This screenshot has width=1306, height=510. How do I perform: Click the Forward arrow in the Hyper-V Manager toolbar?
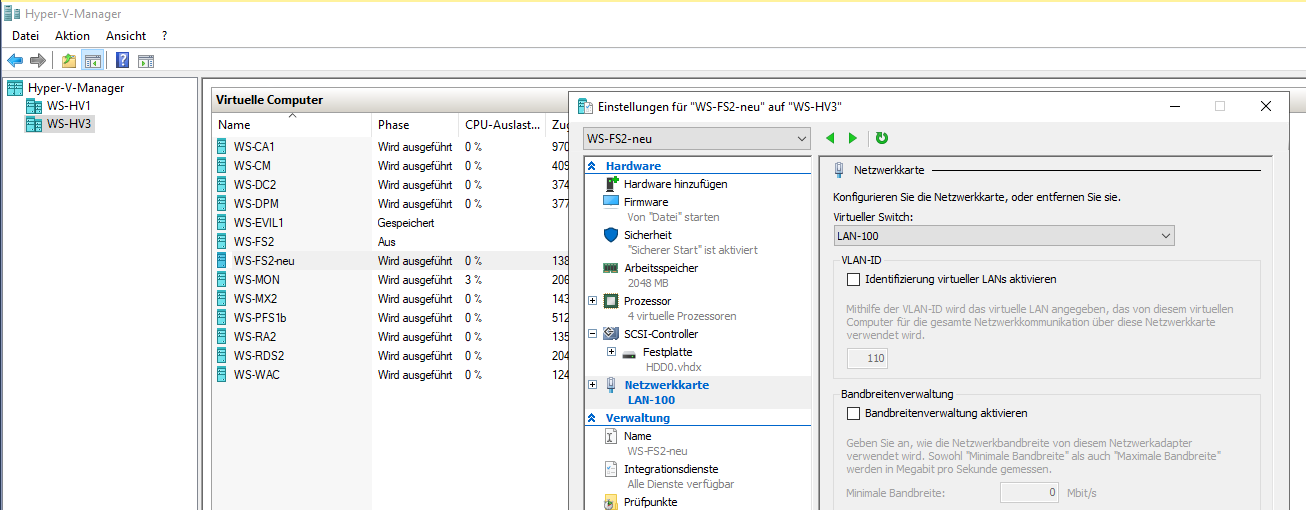(x=38, y=61)
